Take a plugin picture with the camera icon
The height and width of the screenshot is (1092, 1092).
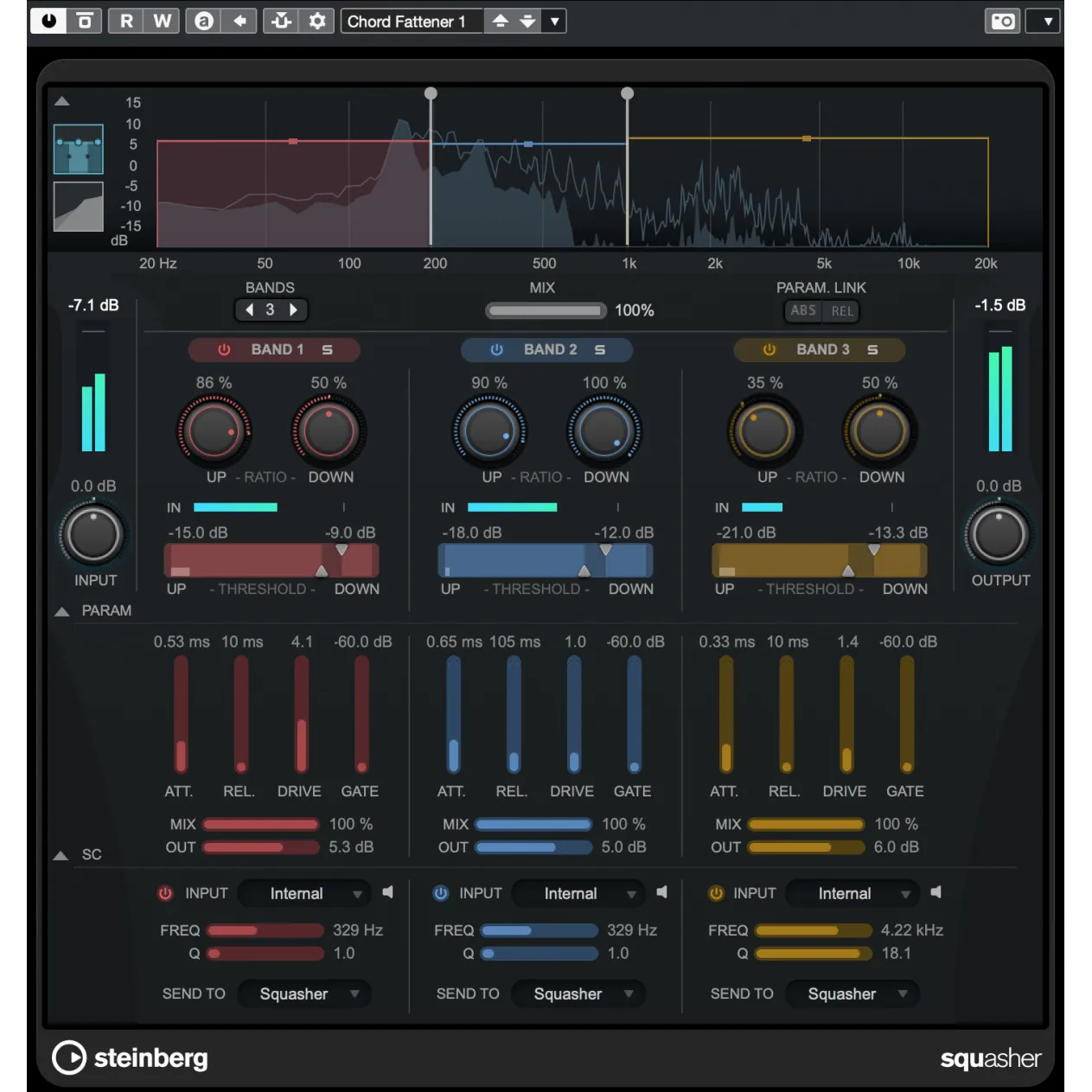point(1003,21)
